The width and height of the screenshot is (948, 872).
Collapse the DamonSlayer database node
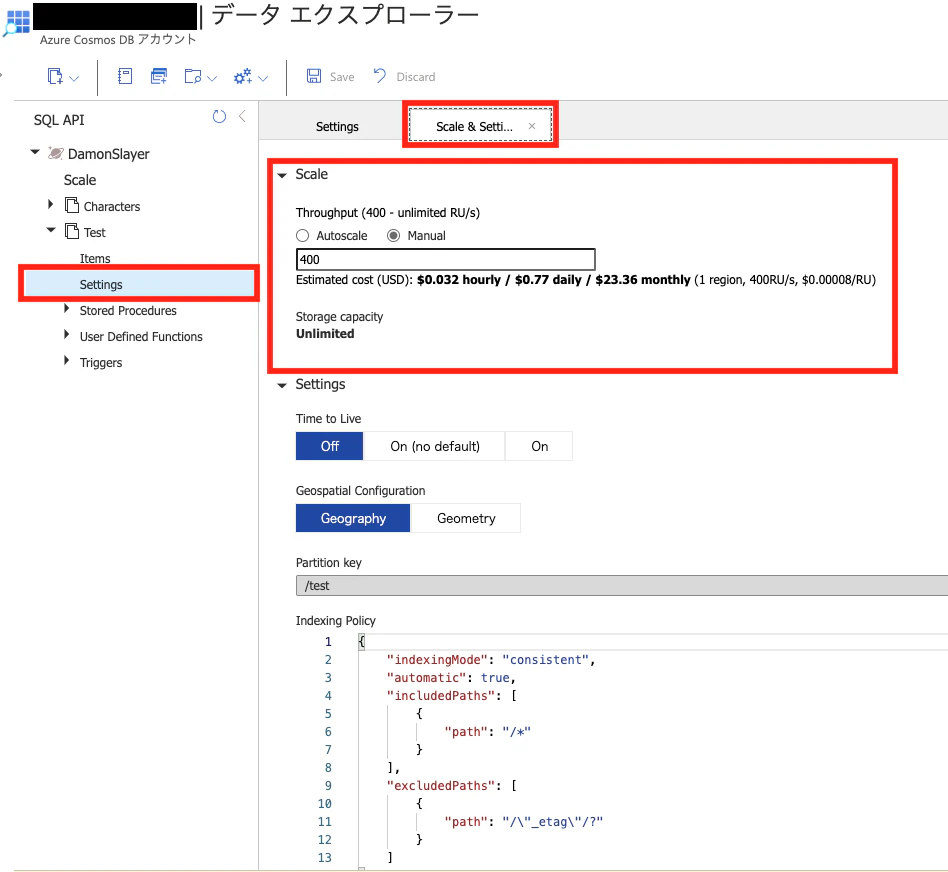click(35, 152)
